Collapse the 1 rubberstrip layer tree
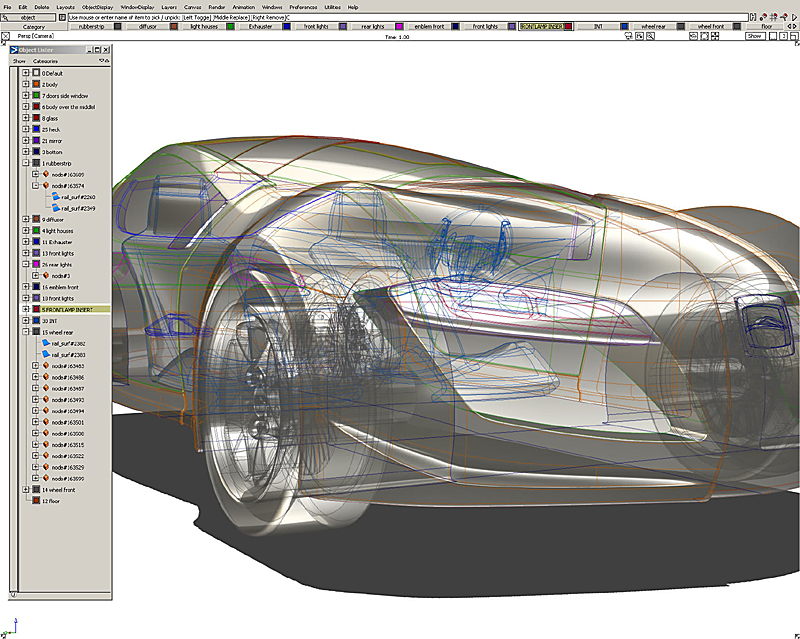The width and height of the screenshot is (800, 639). tap(25, 163)
